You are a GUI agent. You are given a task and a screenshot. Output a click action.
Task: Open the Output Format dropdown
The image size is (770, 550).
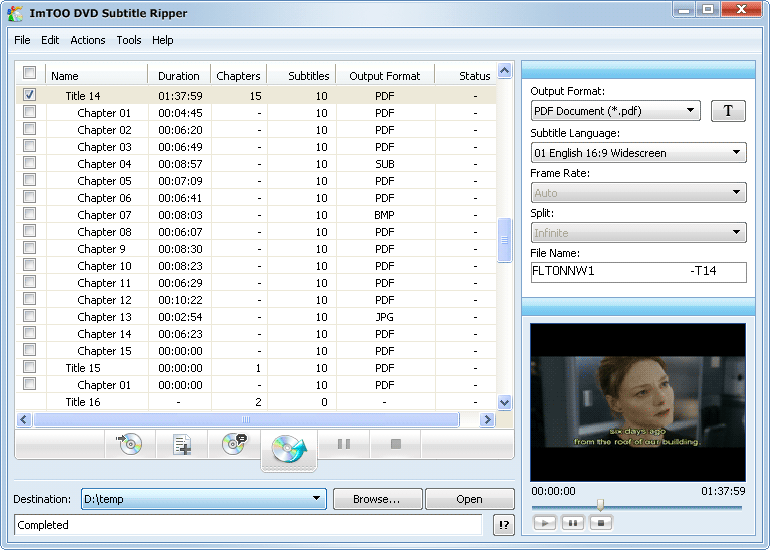point(615,111)
